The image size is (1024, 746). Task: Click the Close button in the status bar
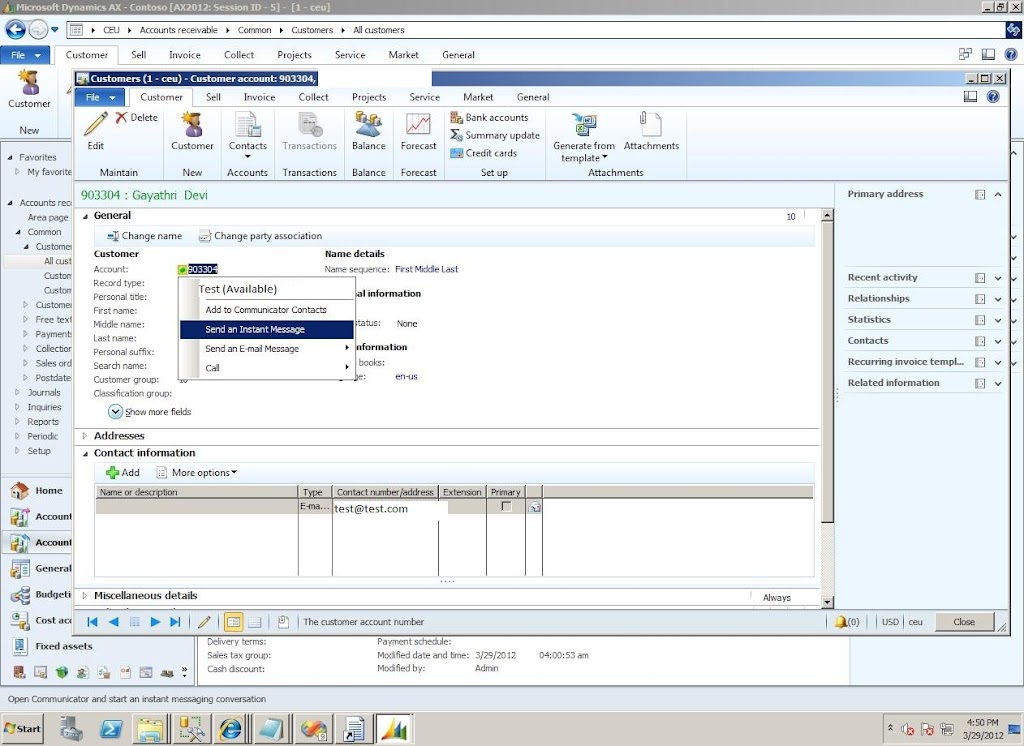[x=964, y=622]
